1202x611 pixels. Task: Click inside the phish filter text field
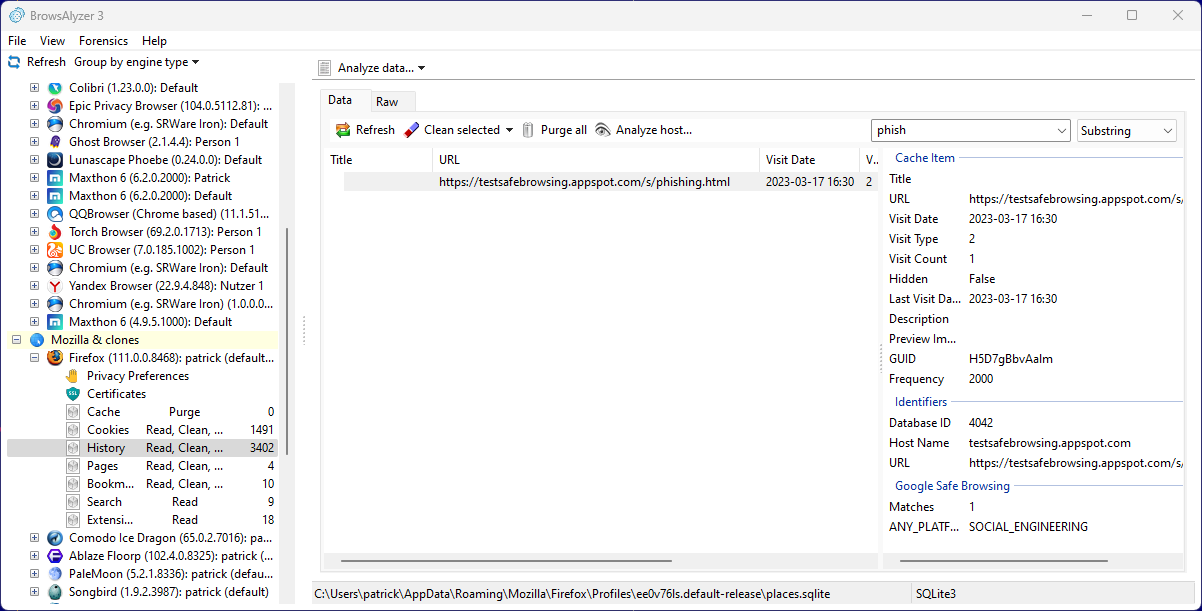point(962,131)
